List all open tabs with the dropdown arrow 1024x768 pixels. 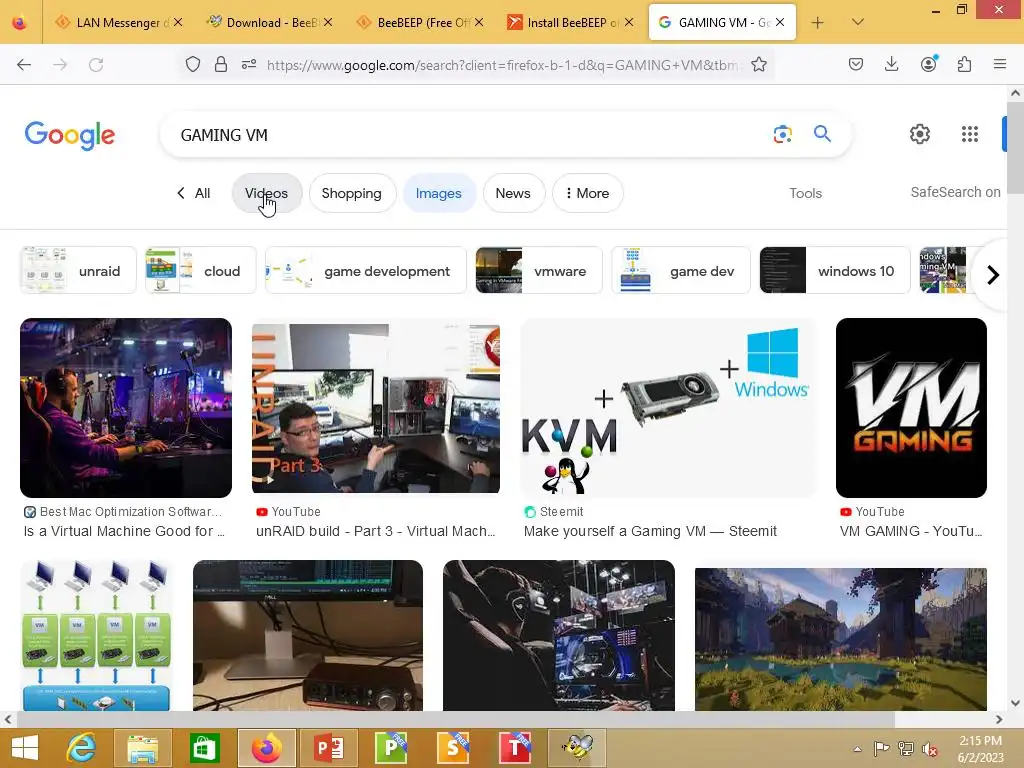(858, 22)
